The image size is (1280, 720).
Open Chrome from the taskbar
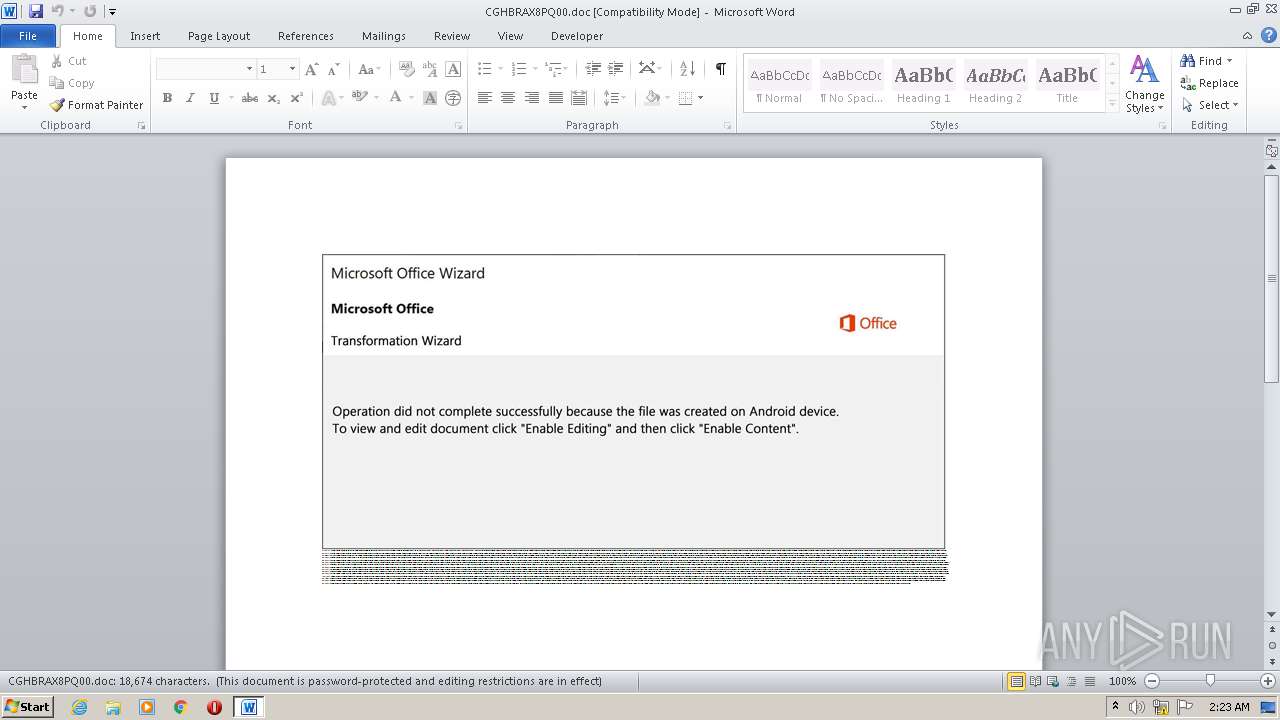(180, 707)
